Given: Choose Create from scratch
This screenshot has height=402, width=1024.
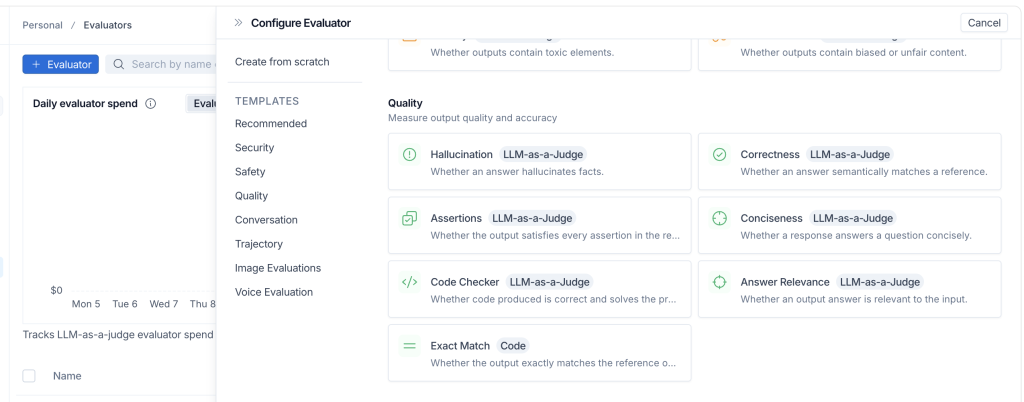Looking at the screenshot, I should pyautogui.click(x=282, y=62).
